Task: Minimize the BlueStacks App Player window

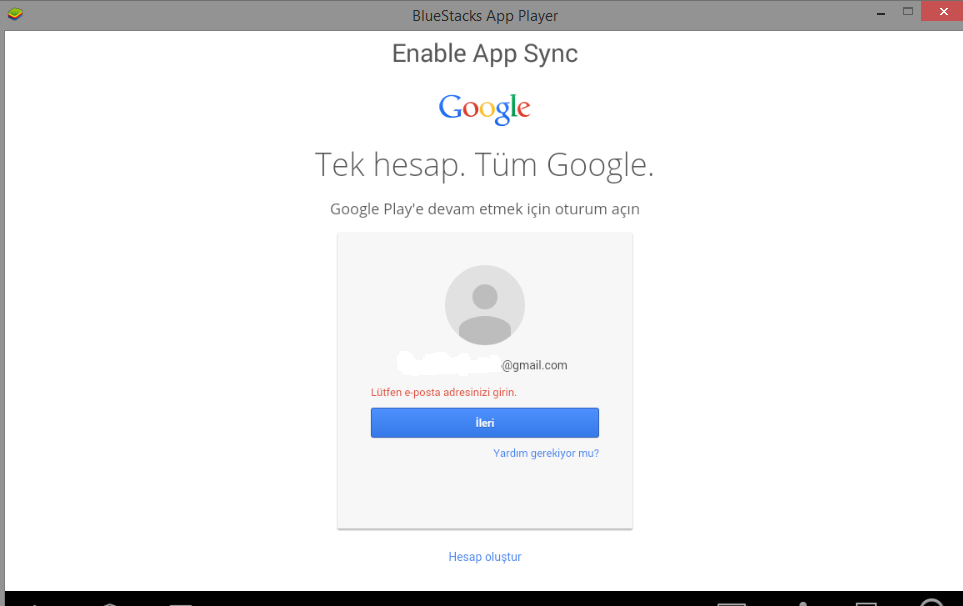Action: click(881, 12)
